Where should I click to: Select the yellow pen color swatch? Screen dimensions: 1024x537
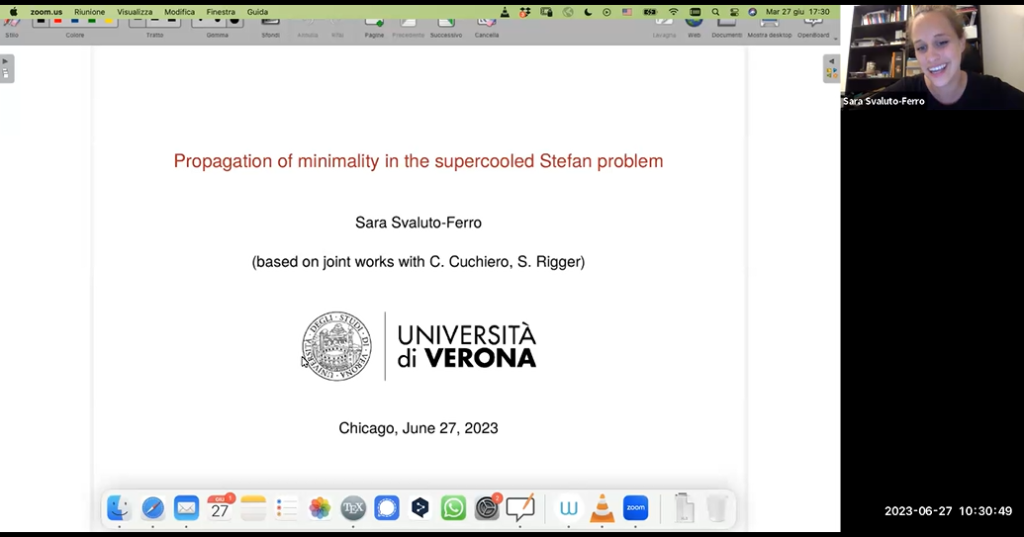109,21
